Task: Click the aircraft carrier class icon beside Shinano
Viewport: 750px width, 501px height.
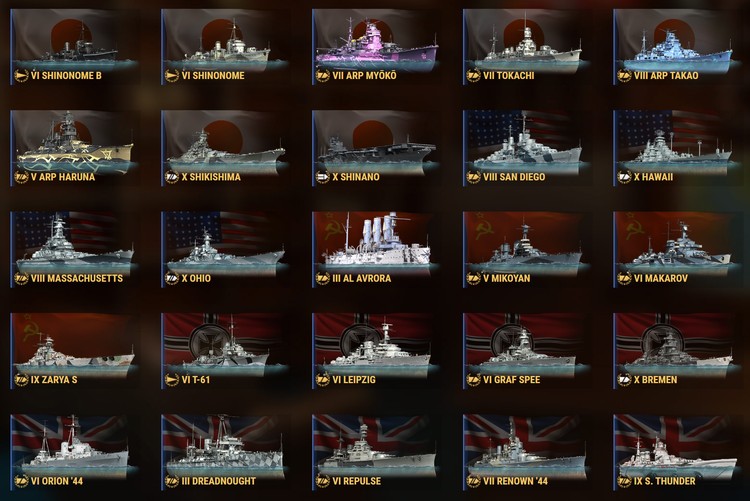Action: coord(323,177)
